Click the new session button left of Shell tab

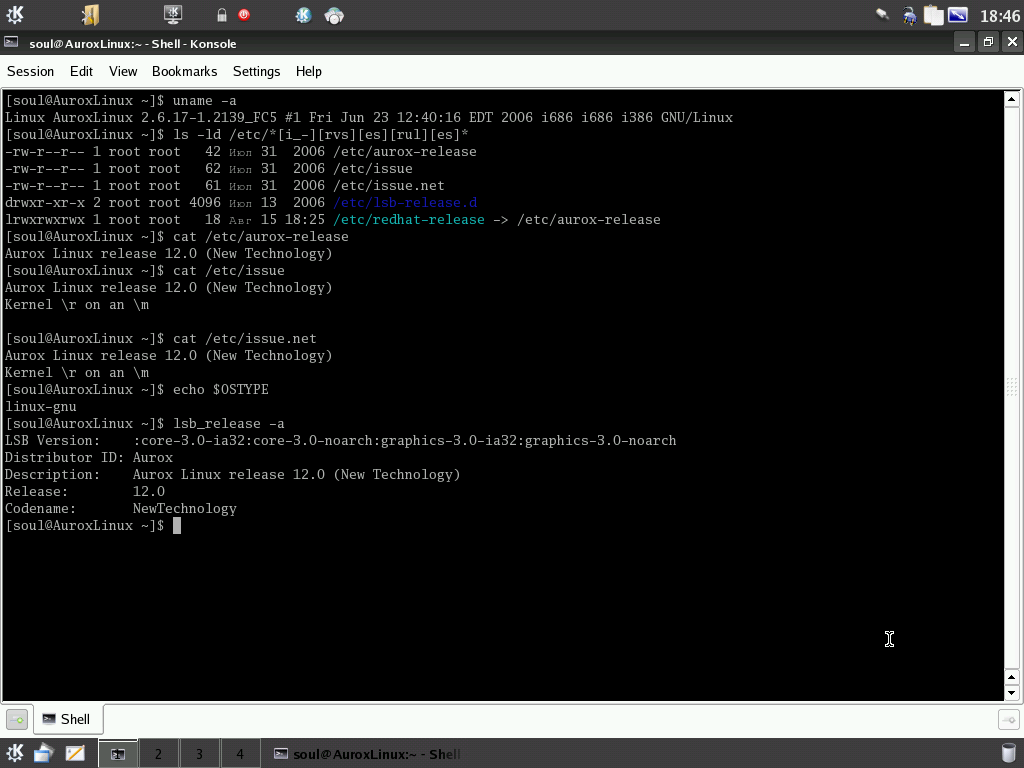18,720
